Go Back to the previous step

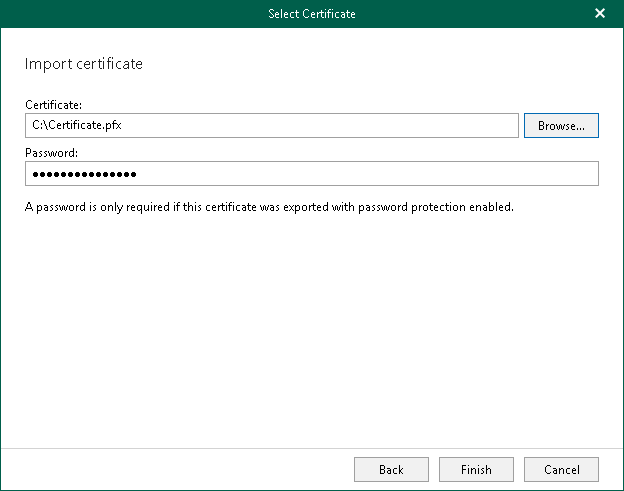(391, 469)
